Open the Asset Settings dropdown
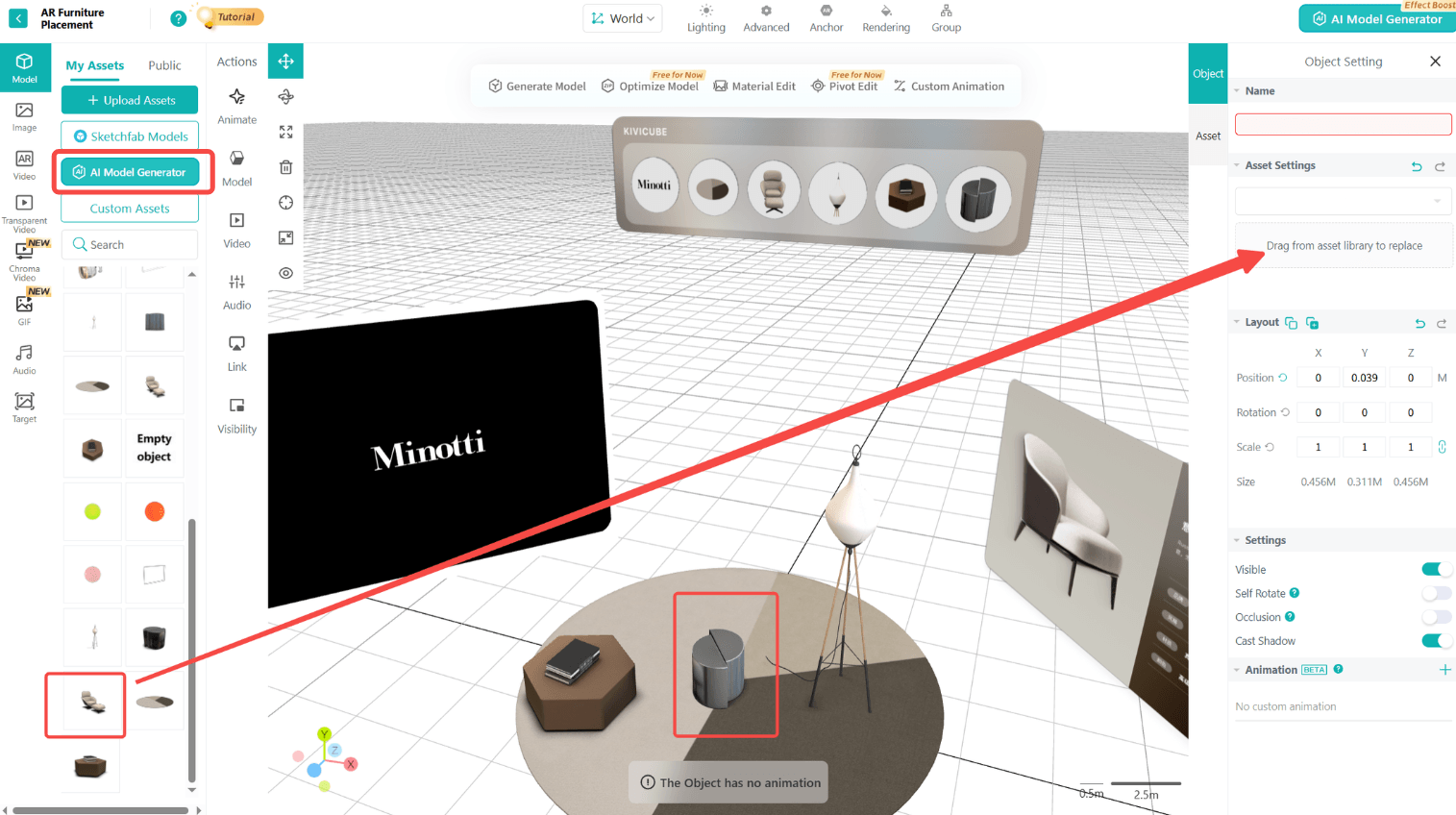The width and height of the screenshot is (1456, 815). [x=1343, y=201]
